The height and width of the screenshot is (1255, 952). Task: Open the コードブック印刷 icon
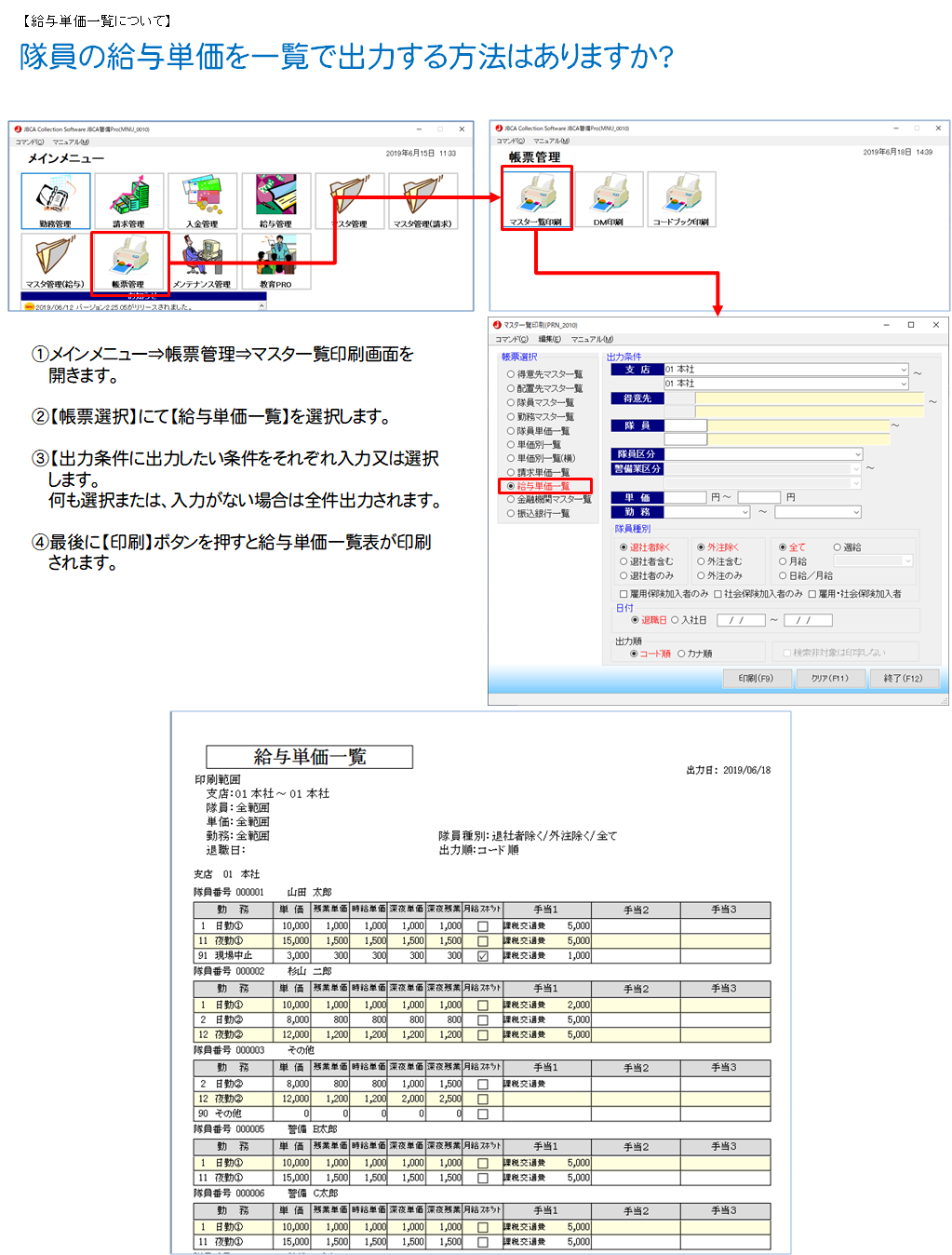(x=681, y=198)
